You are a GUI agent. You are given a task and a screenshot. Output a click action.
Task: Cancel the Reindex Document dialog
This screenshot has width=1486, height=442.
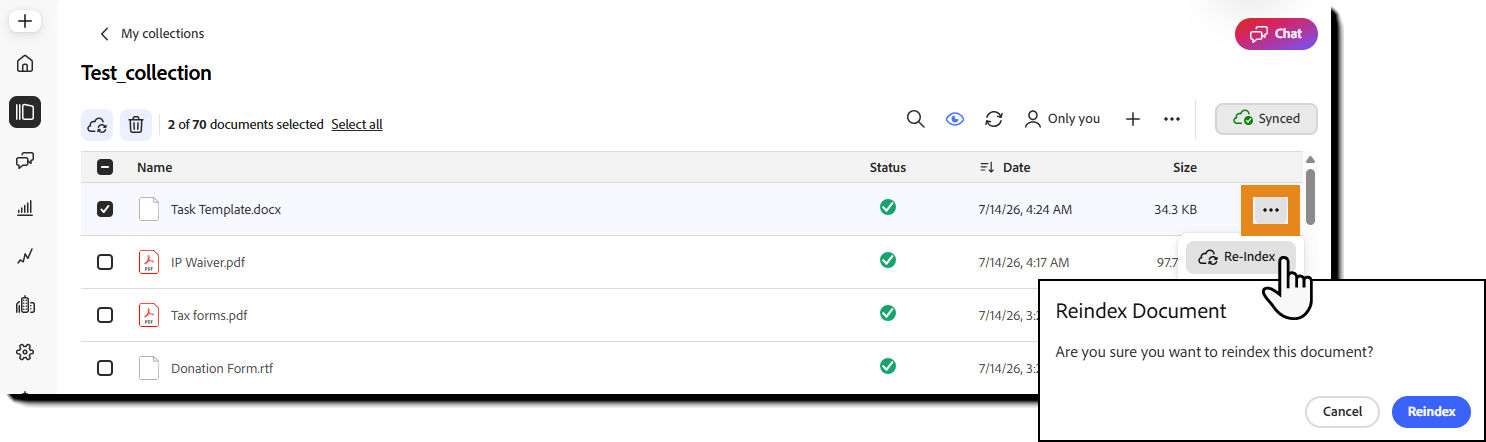[1342, 412]
